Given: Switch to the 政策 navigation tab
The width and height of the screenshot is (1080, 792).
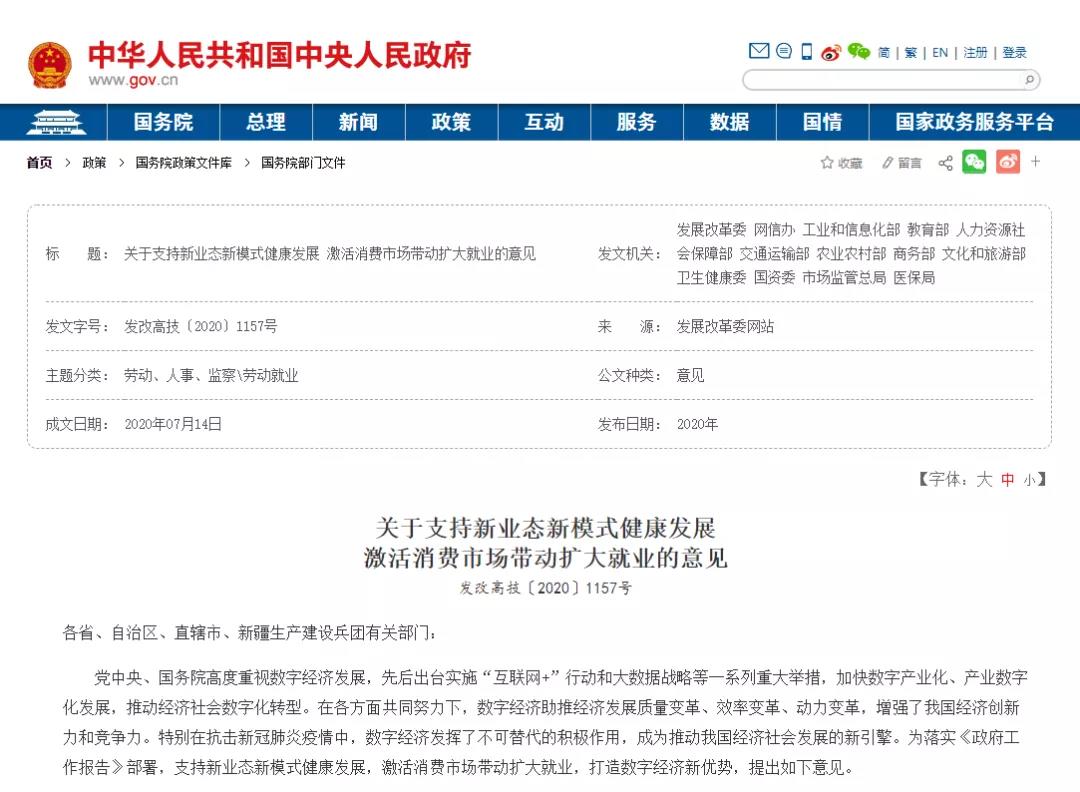Looking at the screenshot, I should (x=452, y=122).
